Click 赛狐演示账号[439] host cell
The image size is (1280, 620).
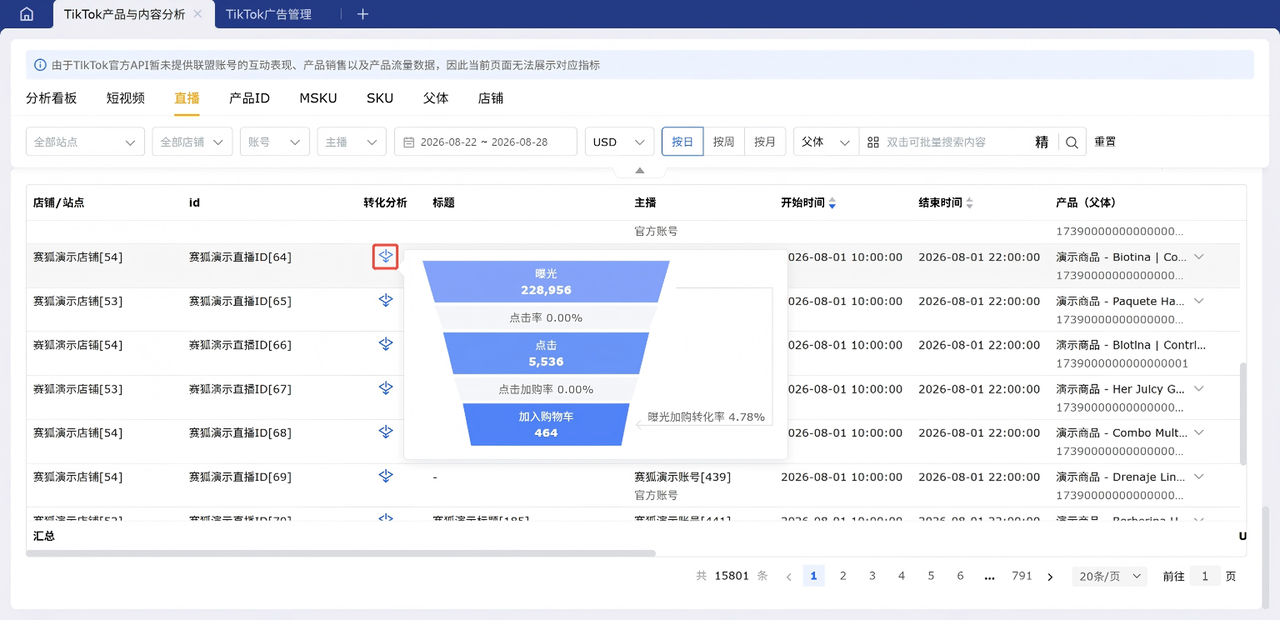682,477
